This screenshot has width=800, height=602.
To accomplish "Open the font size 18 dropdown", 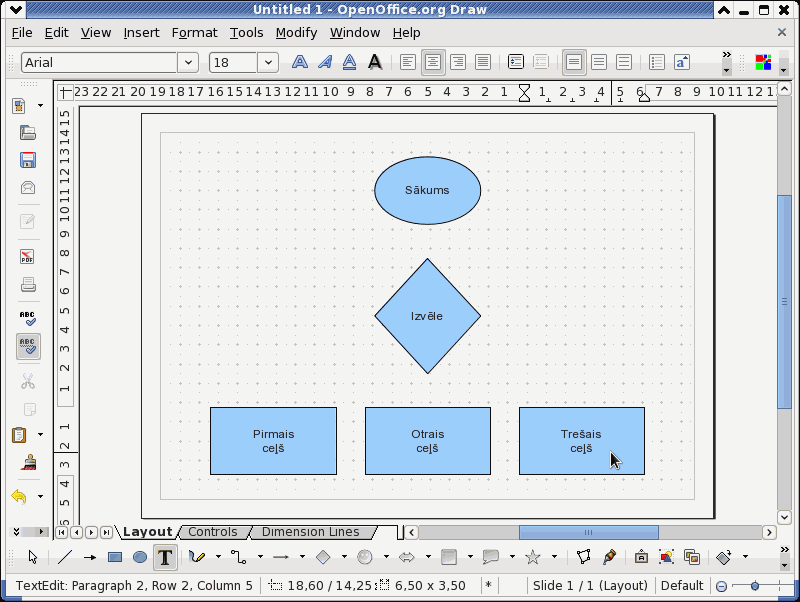I will coord(268,62).
